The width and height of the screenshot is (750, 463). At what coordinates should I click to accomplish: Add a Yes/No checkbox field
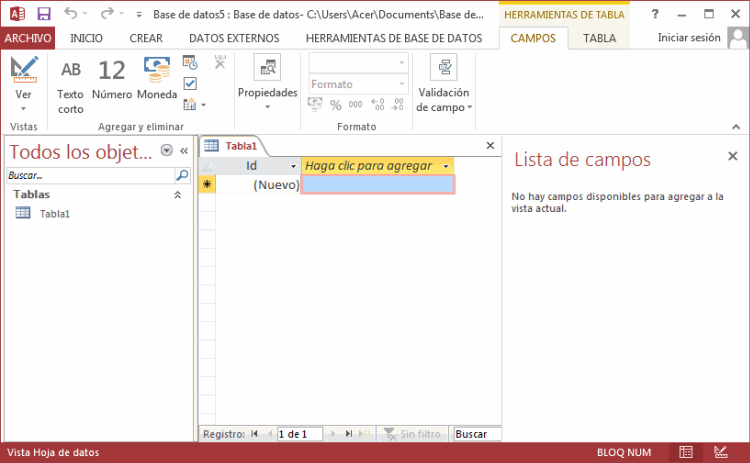coord(190,83)
